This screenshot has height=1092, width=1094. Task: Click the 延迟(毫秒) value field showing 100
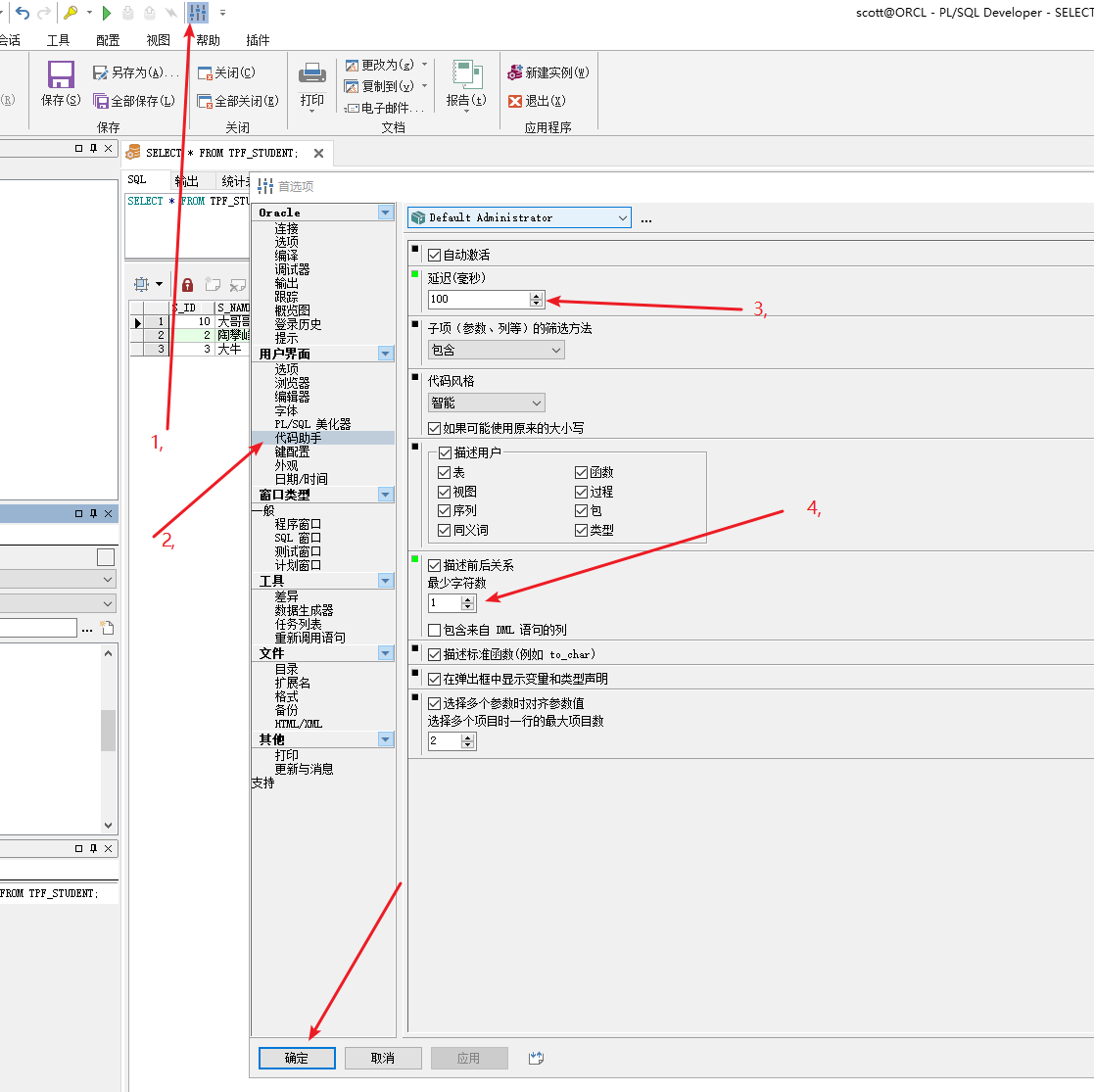pos(479,300)
